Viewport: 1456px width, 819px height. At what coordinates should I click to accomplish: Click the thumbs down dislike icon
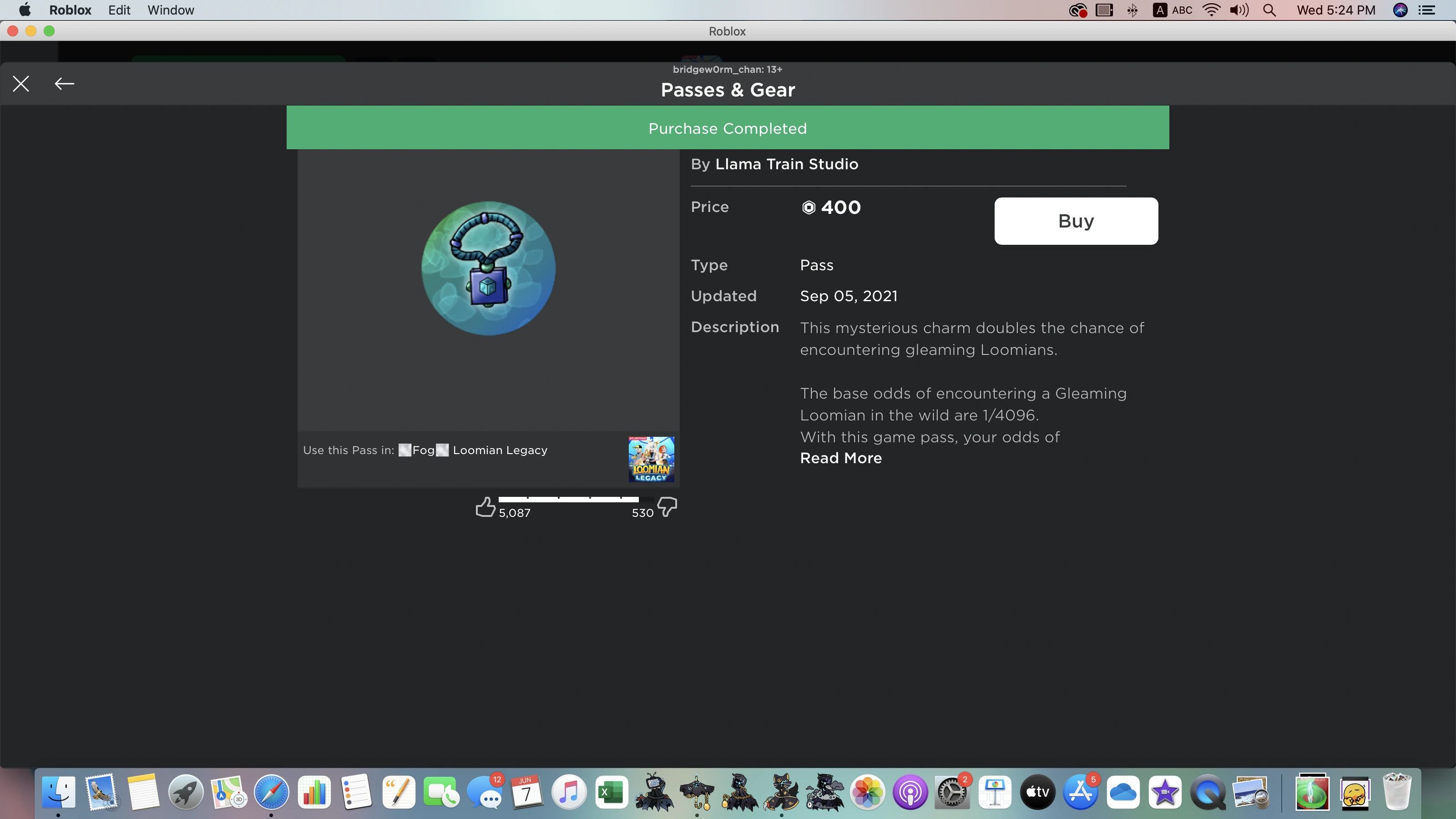pos(667,506)
